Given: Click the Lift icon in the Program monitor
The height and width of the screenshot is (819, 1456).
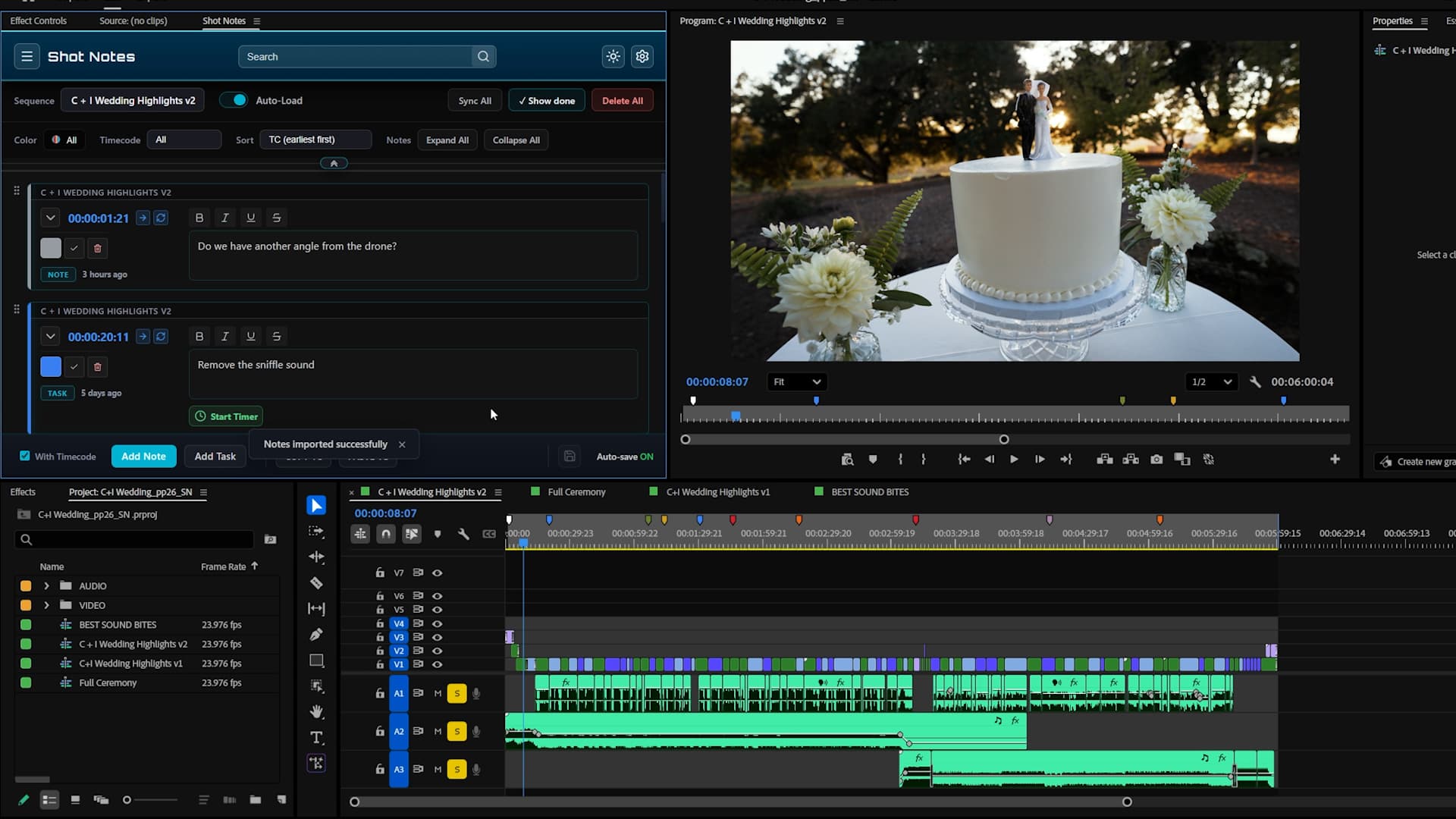Looking at the screenshot, I should pyautogui.click(x=1104, y=459).
